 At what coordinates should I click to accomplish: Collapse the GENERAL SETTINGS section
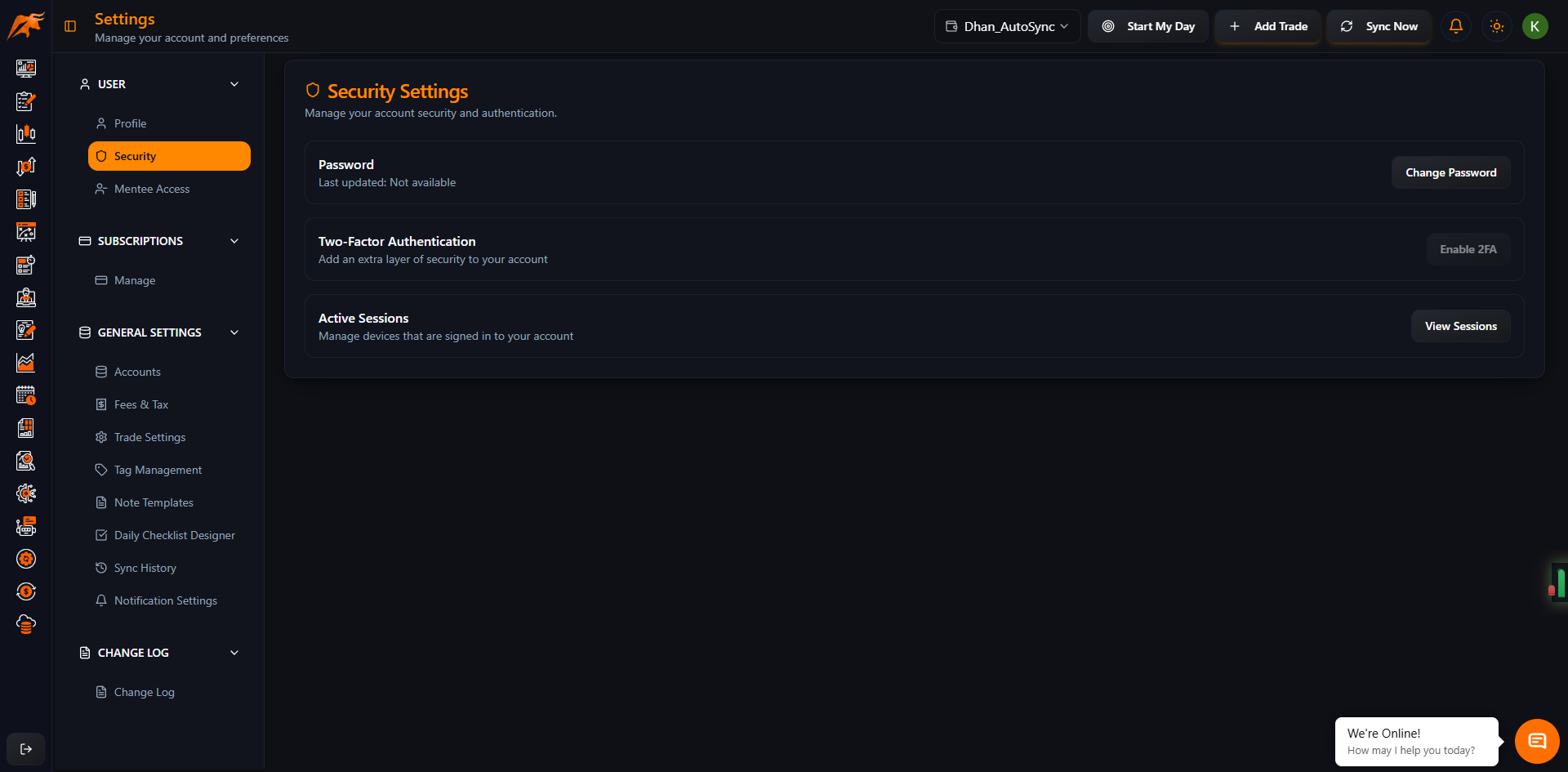click(234, 332)
